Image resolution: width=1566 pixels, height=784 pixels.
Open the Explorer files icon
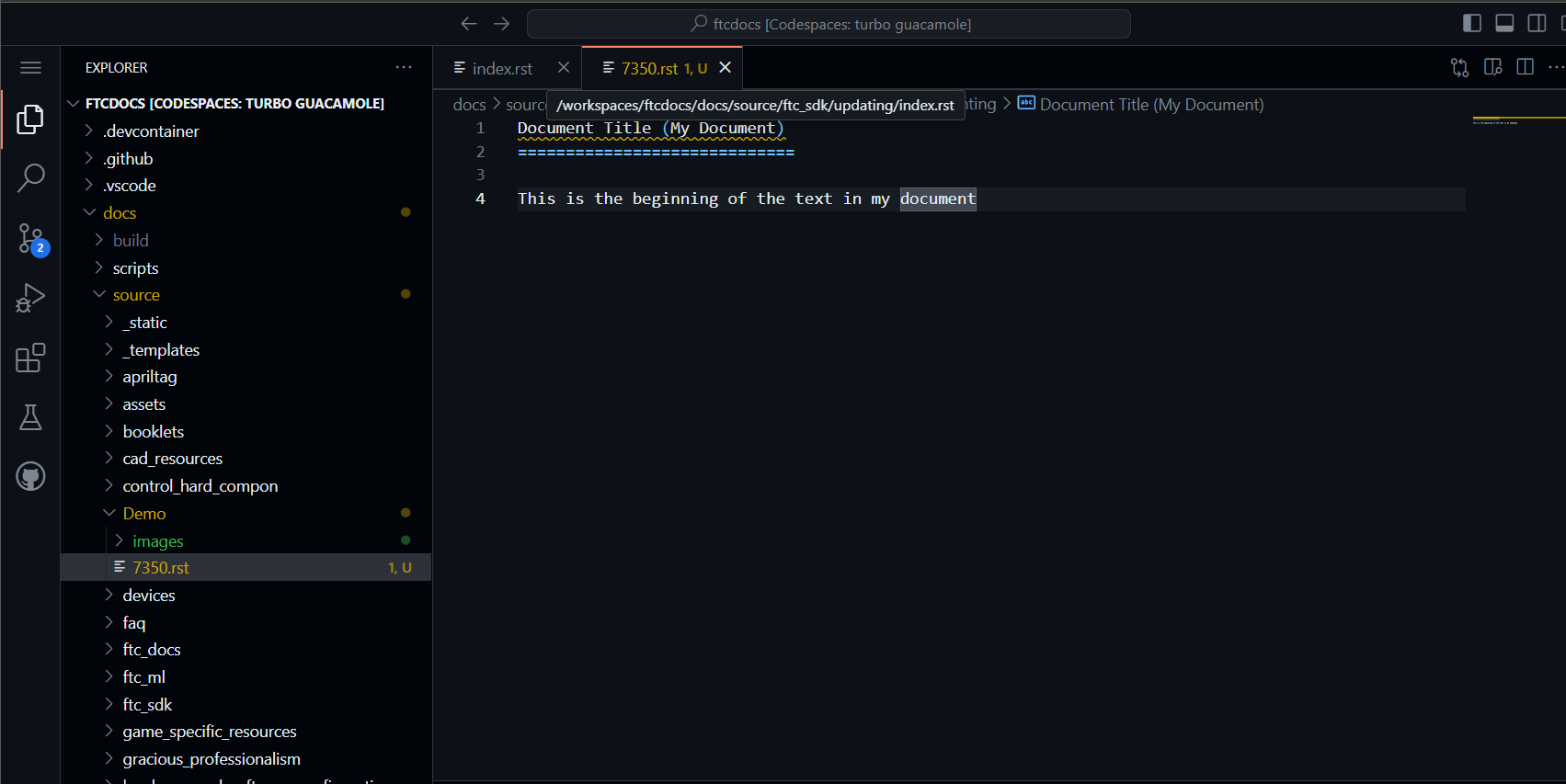click(x=30, y=119)
